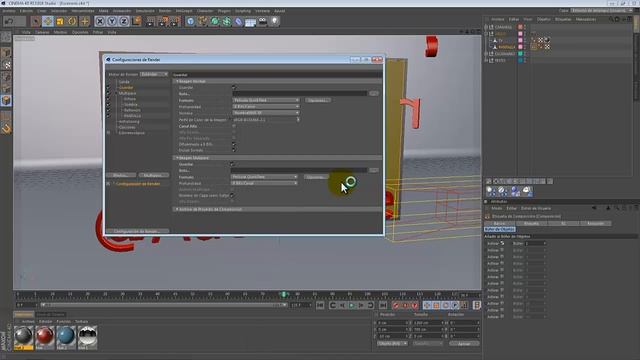
Task: Open the MoGraph menu
Action: coord(184,11)
